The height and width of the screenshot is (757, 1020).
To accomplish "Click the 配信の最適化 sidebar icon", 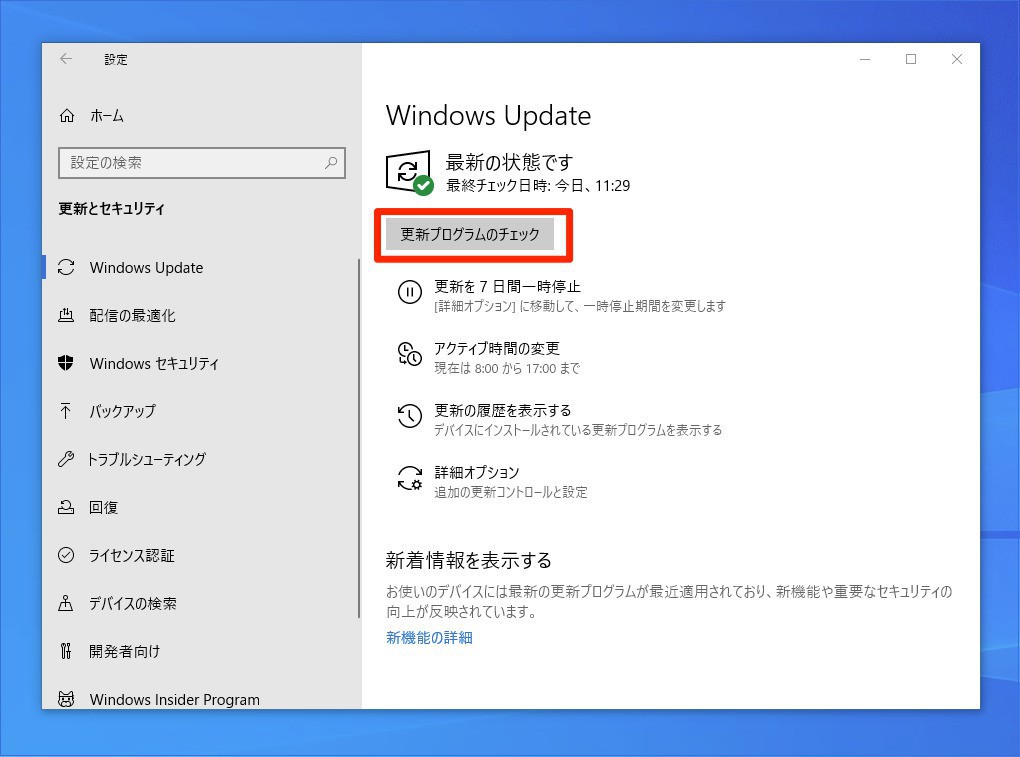I will click(x=66, y=315).
